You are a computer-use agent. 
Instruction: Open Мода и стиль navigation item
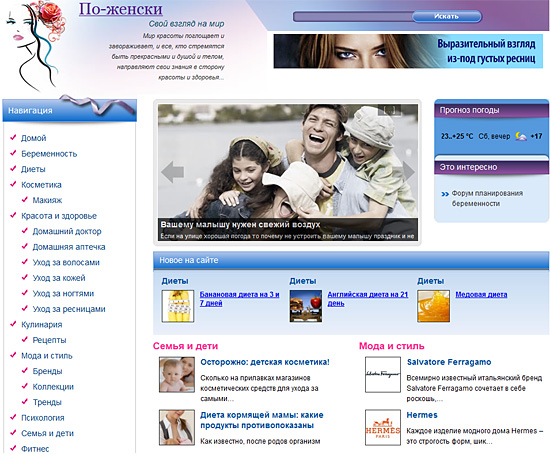click(x=47, y=355)
